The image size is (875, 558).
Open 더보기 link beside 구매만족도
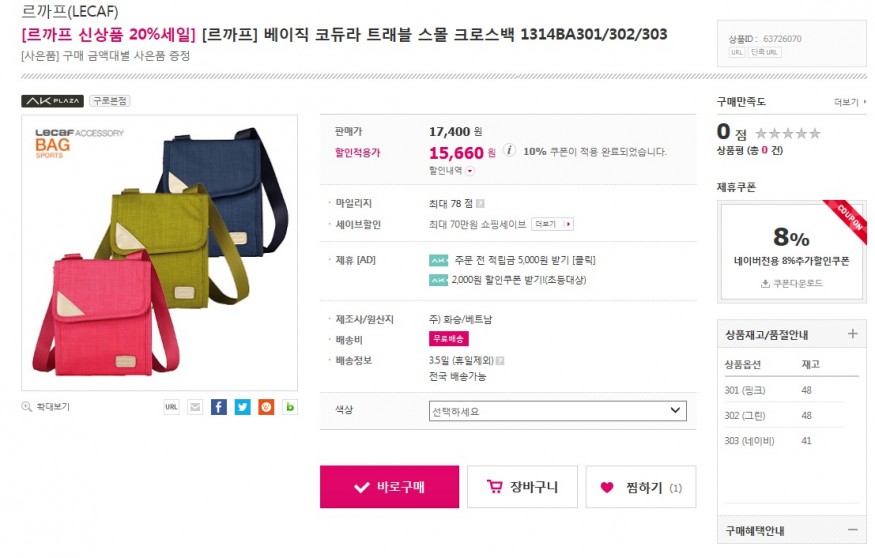click(850, 102)
